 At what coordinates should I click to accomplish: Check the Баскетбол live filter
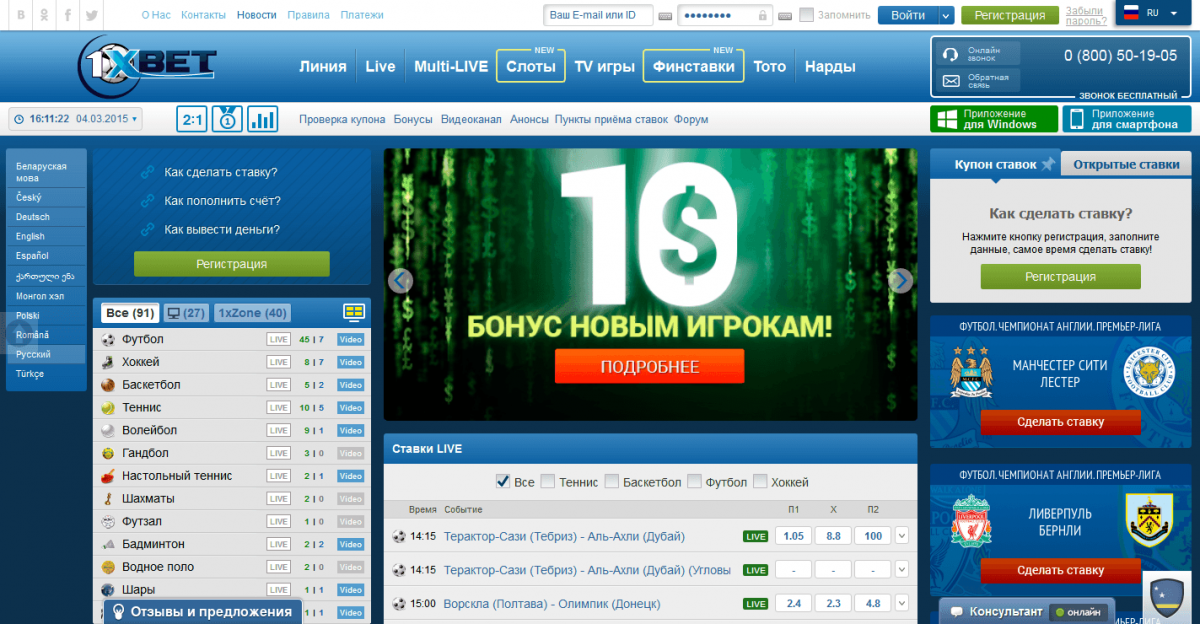[x=611, y=481]
